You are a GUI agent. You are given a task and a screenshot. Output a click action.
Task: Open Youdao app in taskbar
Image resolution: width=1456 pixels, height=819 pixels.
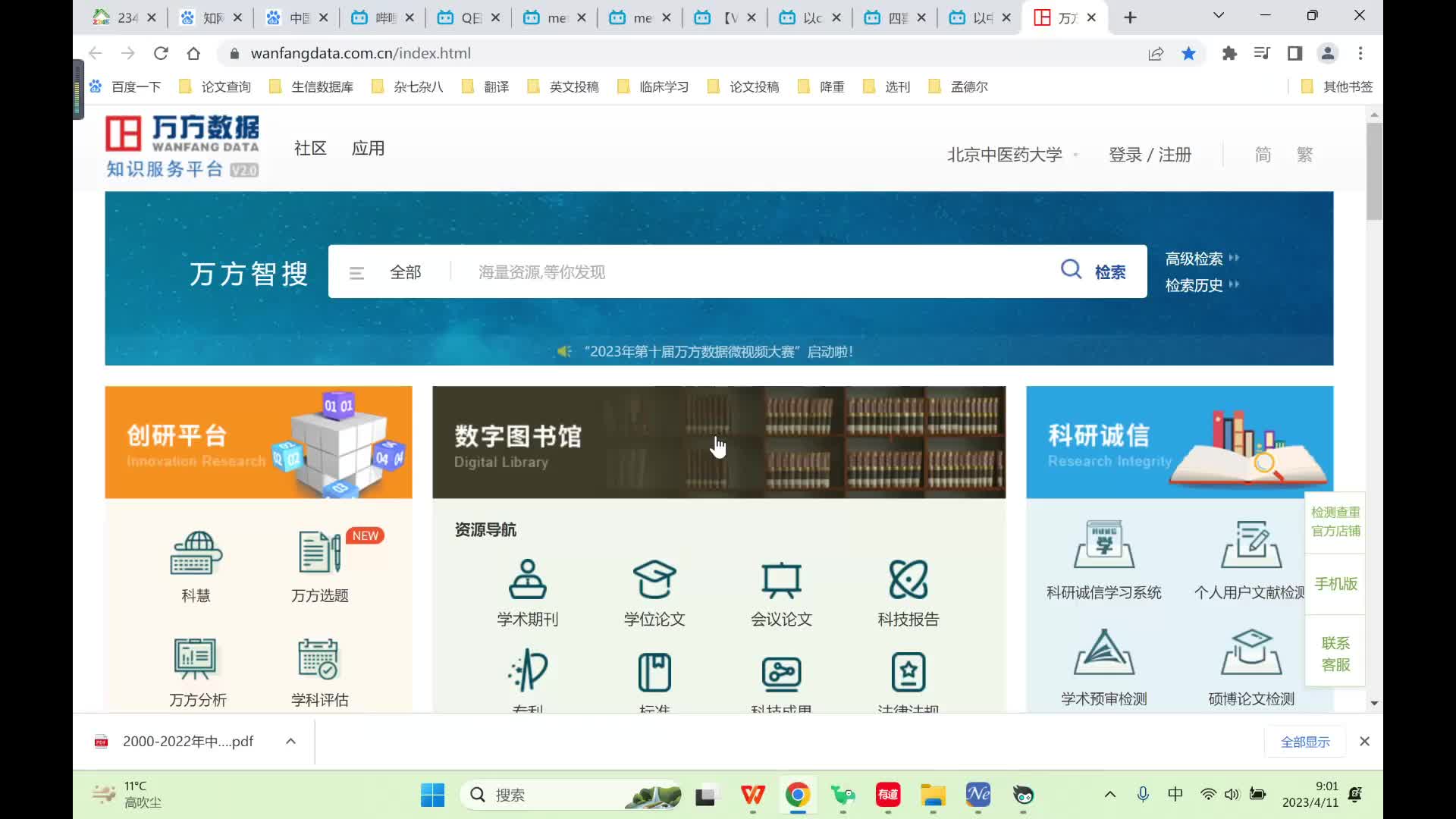click(x=888, y=795)
